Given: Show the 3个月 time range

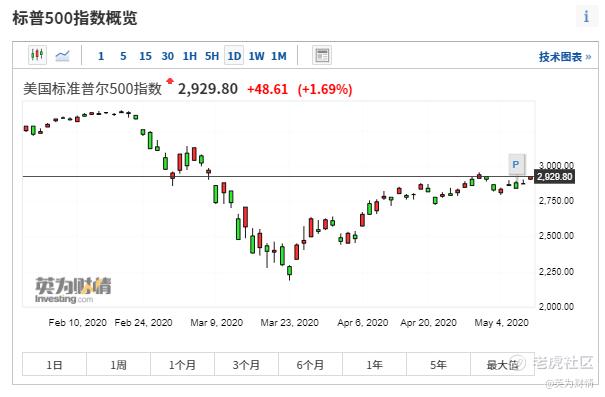Looking at the screenshot, I should pos(247,364).
